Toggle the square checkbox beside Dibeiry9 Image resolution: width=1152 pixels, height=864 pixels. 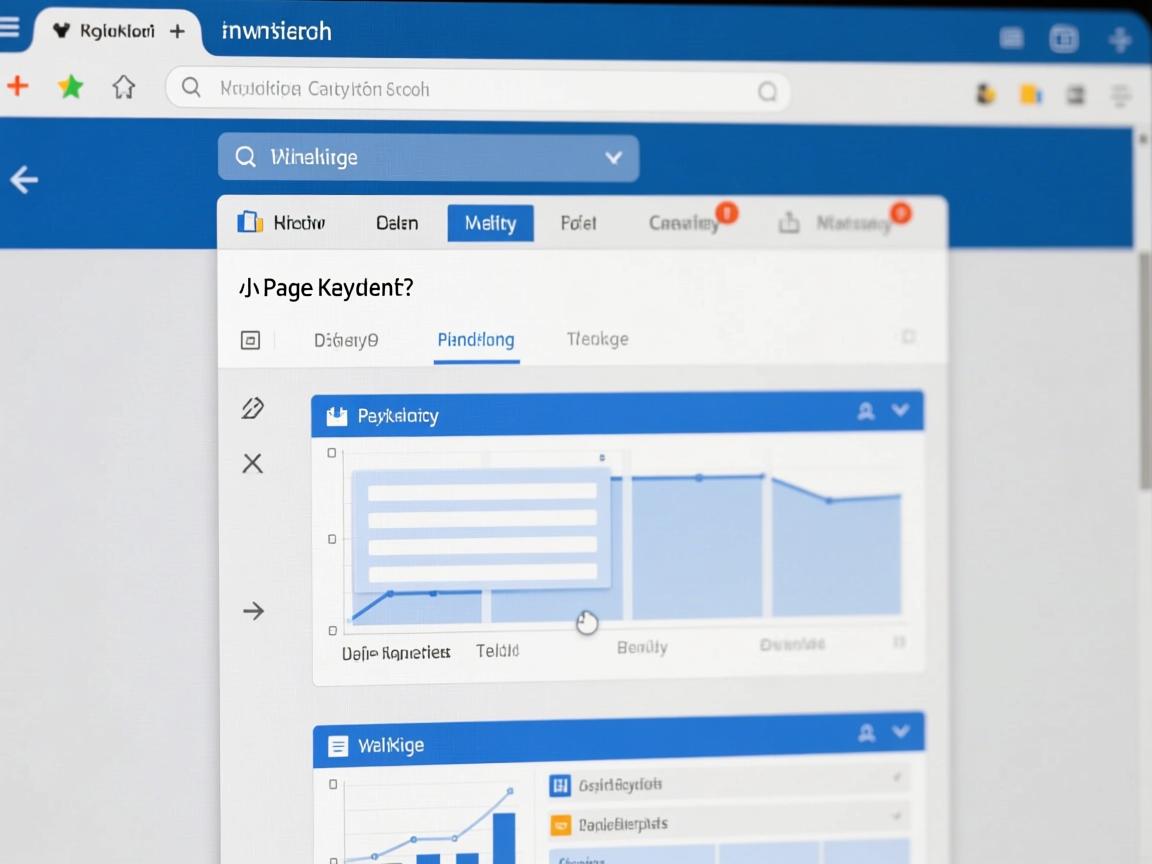(x=250, y=340)
